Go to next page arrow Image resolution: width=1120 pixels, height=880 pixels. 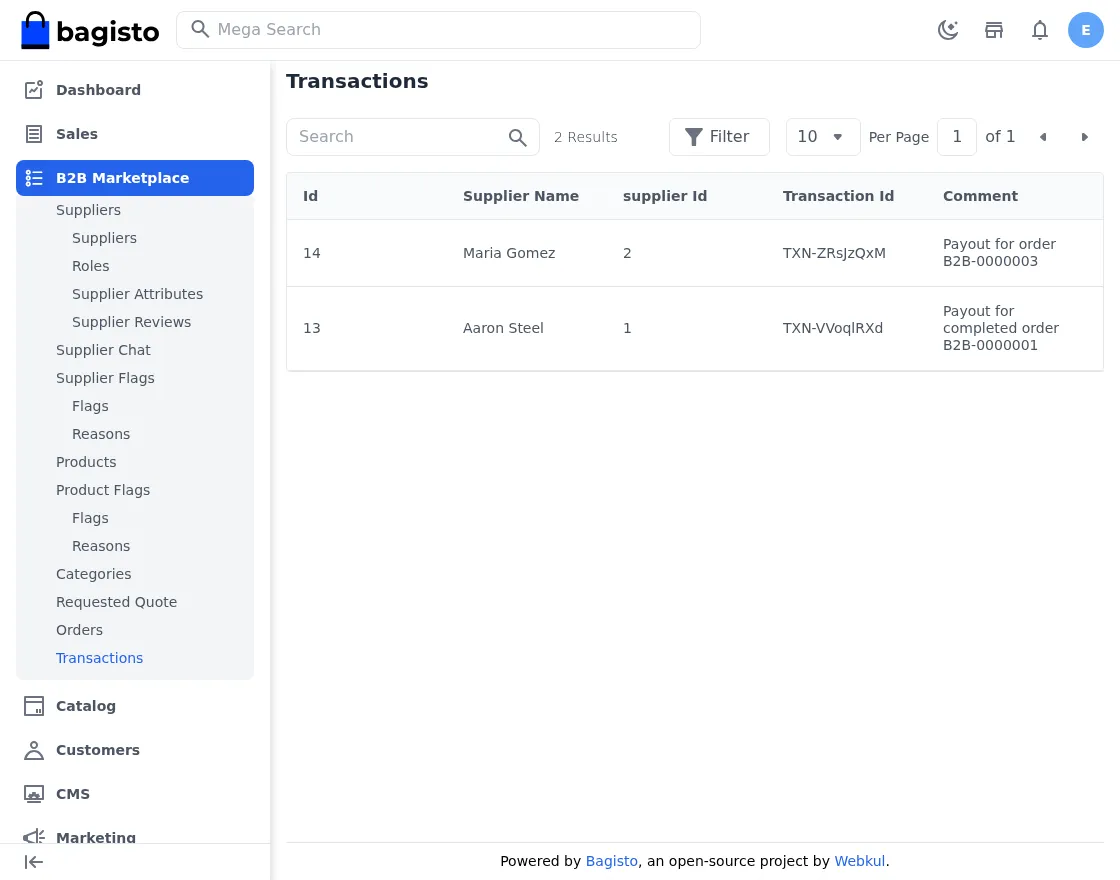(1084, 137)
